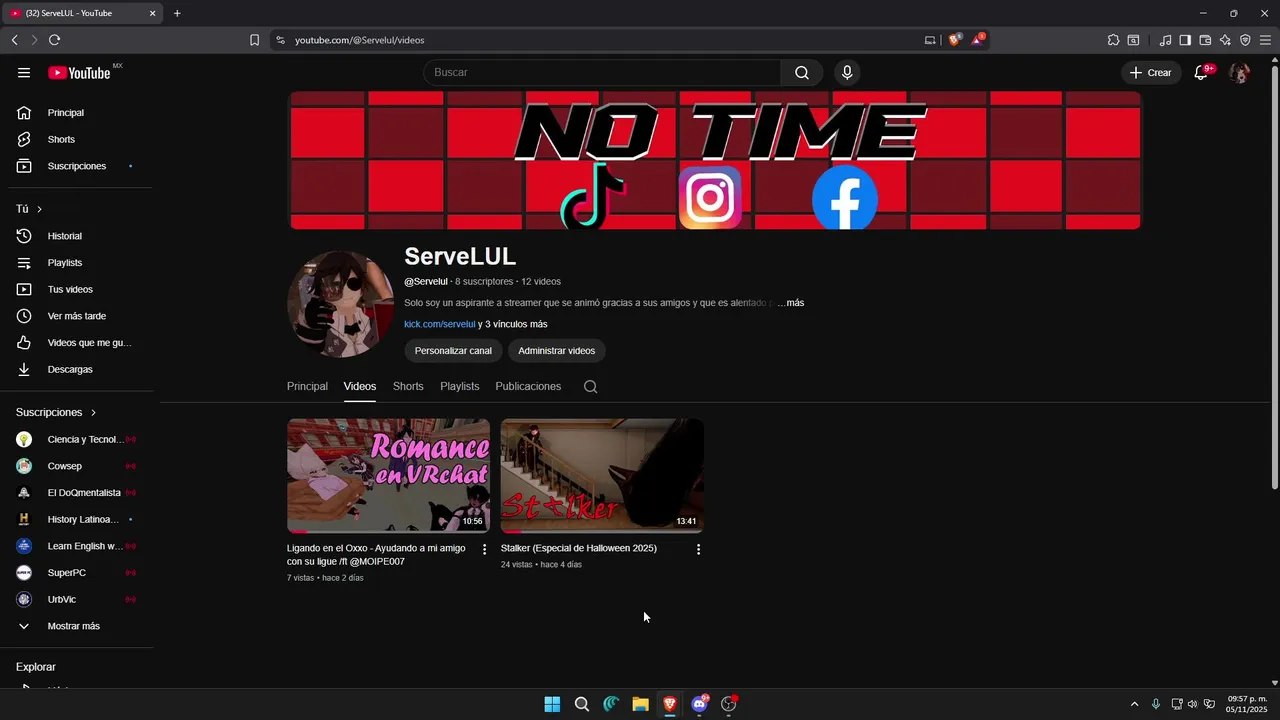
Task: Open browser extensions puzzle icon
Action: click(1113, 40)
